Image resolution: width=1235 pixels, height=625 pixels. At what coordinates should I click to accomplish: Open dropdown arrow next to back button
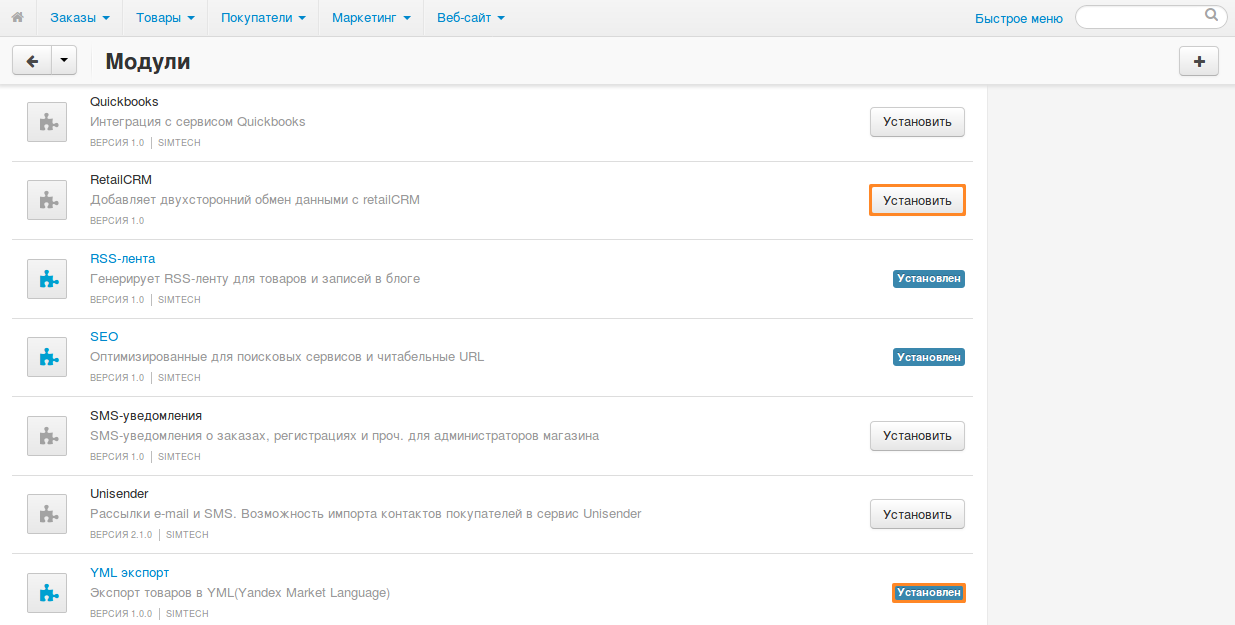click(x=64, y=61)
